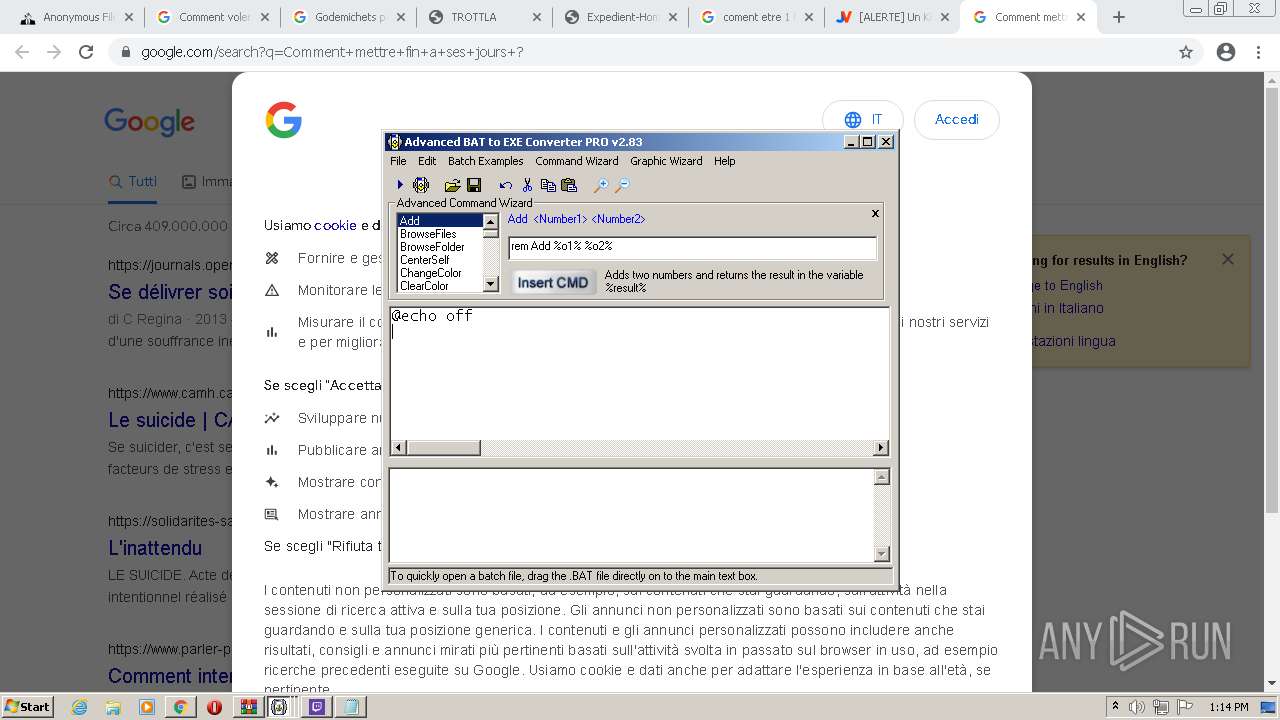This screenshot has height=720, width=1280.
Task: Switch to the [ALERTE] Un Ki tab
Action: pyautogui.click(x=892, y=17)
